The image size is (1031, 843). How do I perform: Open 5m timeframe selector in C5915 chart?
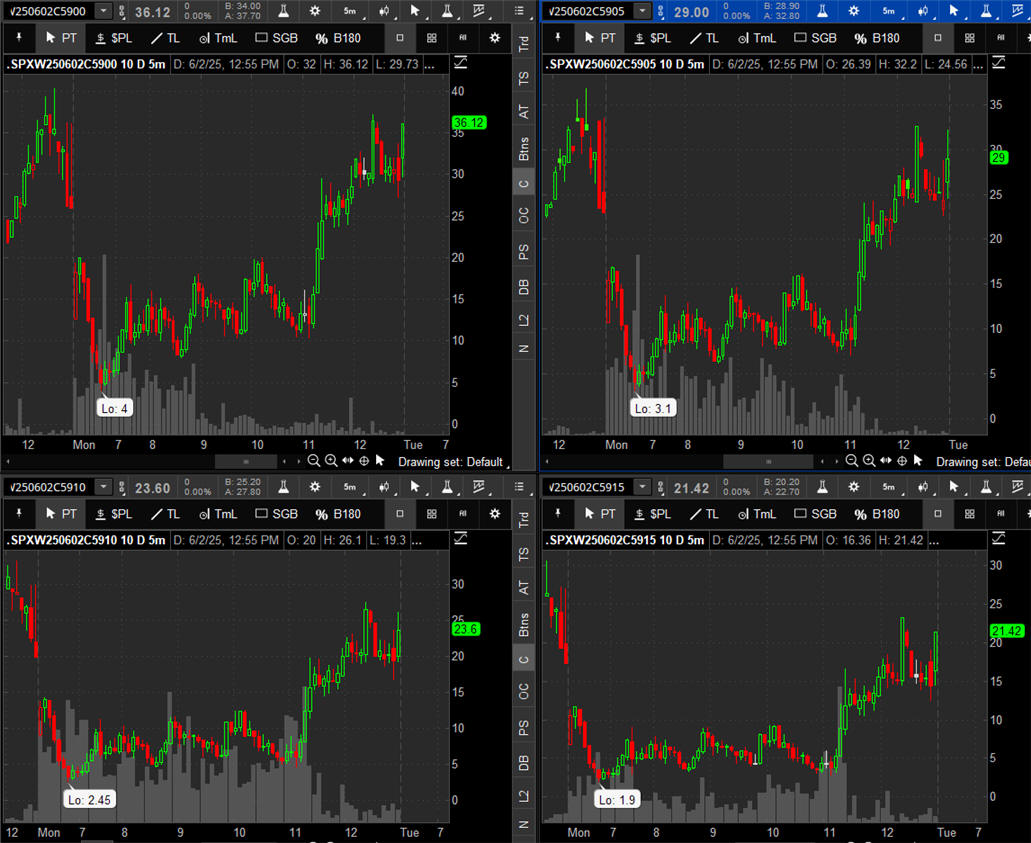(x=889, y=487)
